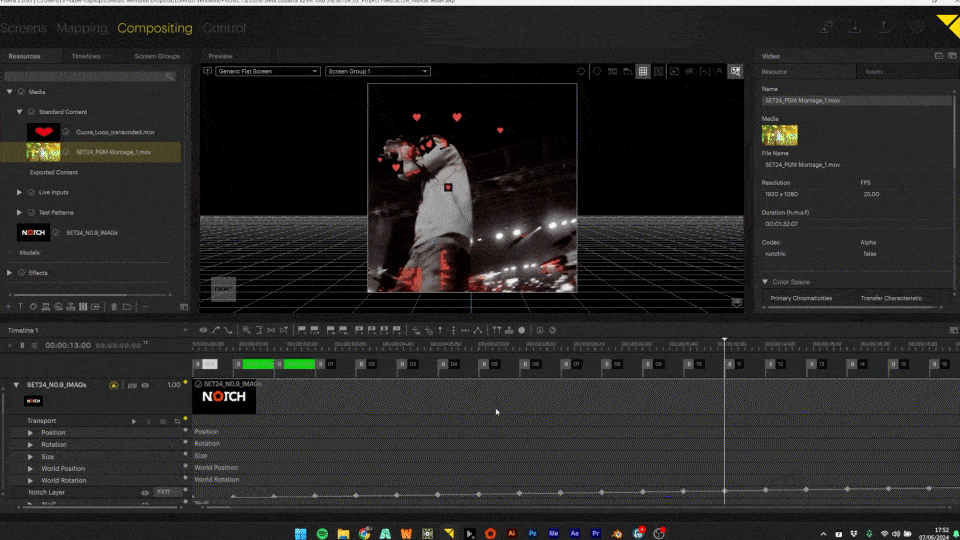Click the Transport play button for layer
The image size is (960, 540).
tap(134, 421)
